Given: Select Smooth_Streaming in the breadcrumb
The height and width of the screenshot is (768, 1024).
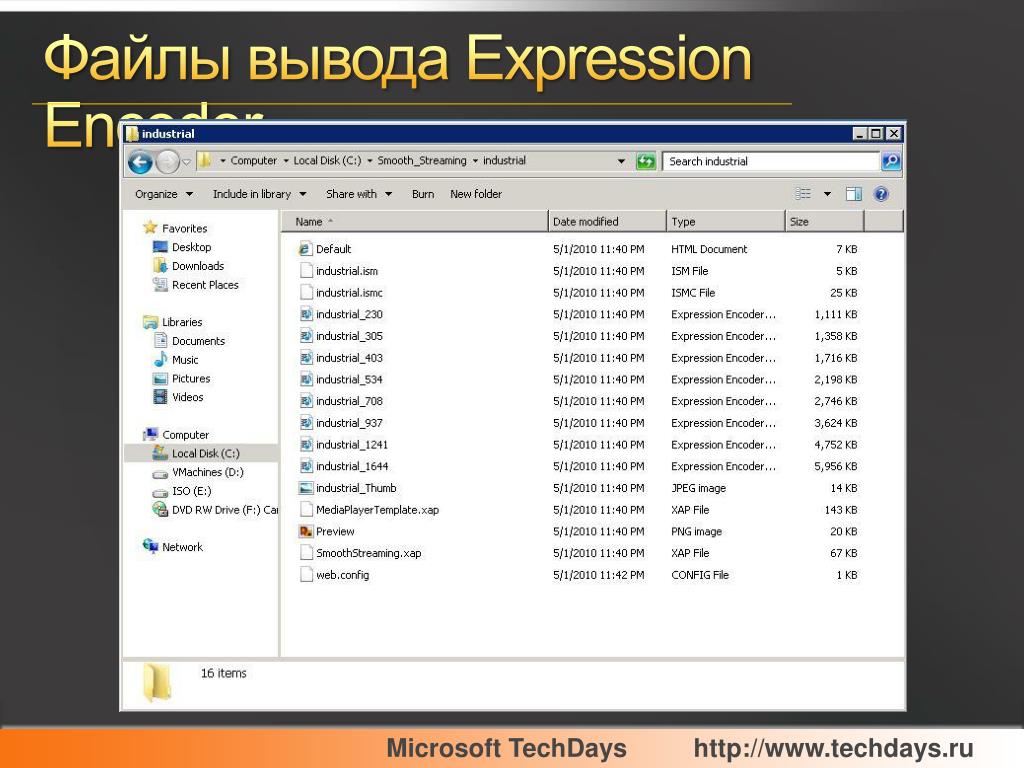Looking at the screenshot, I should 422,161.
